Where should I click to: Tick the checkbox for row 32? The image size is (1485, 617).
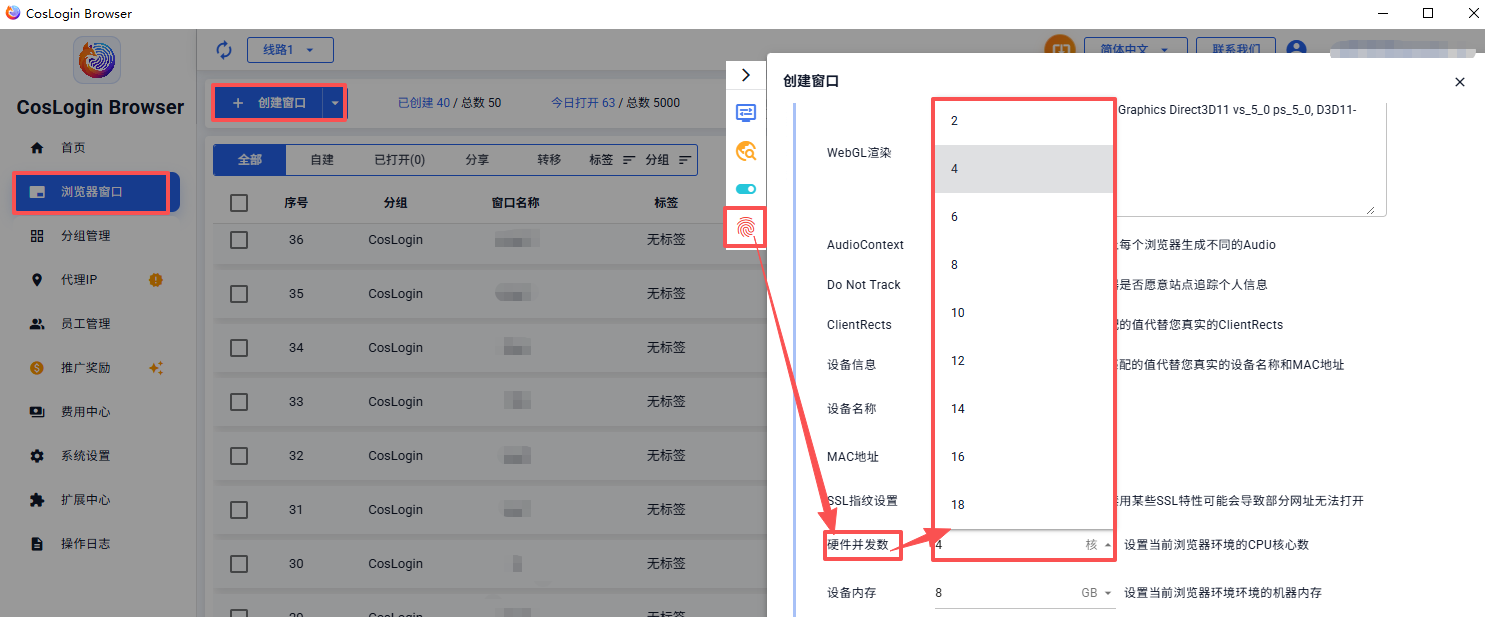(239, 456)
